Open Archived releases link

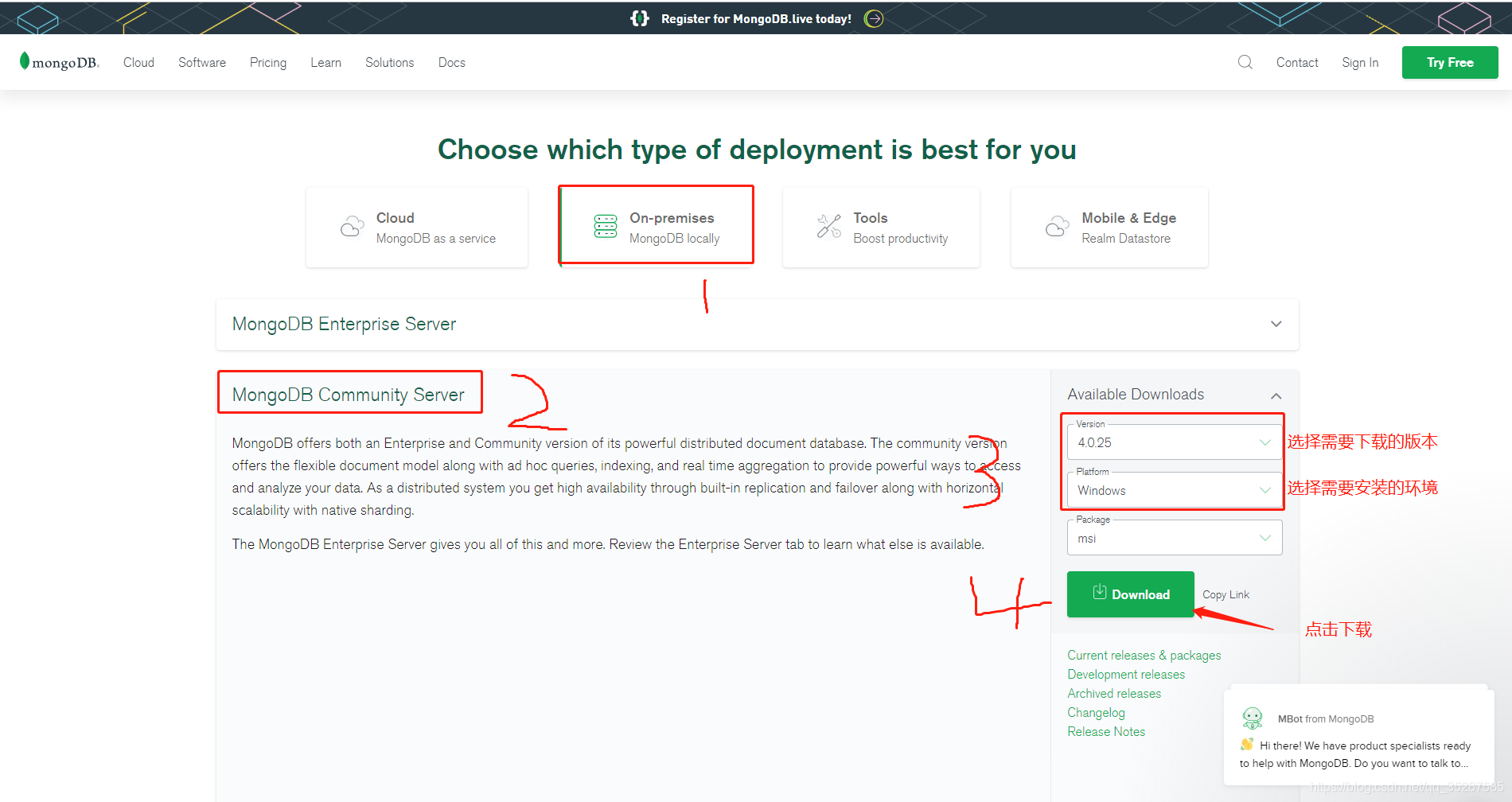(1114, 693)
